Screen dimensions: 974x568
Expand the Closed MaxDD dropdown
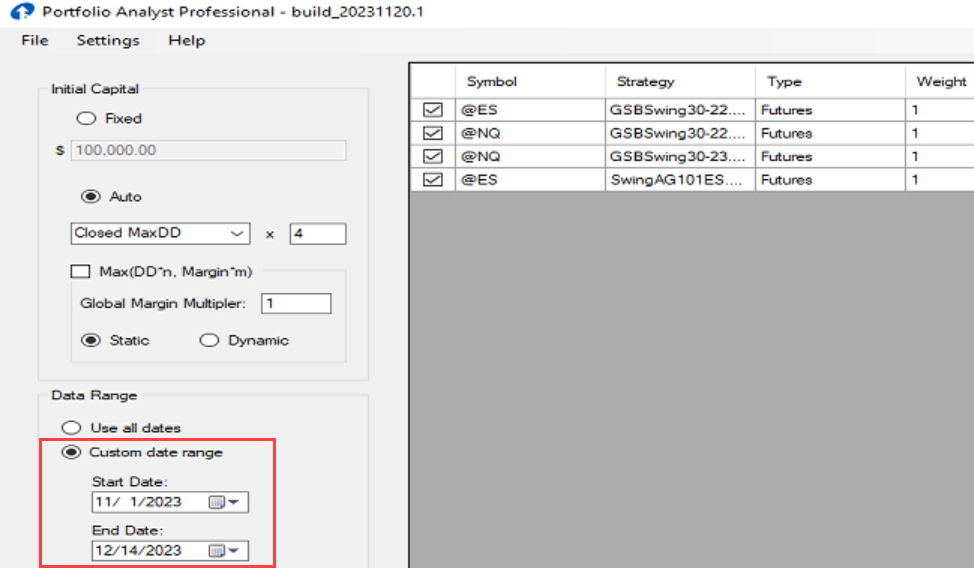[237, 233]
